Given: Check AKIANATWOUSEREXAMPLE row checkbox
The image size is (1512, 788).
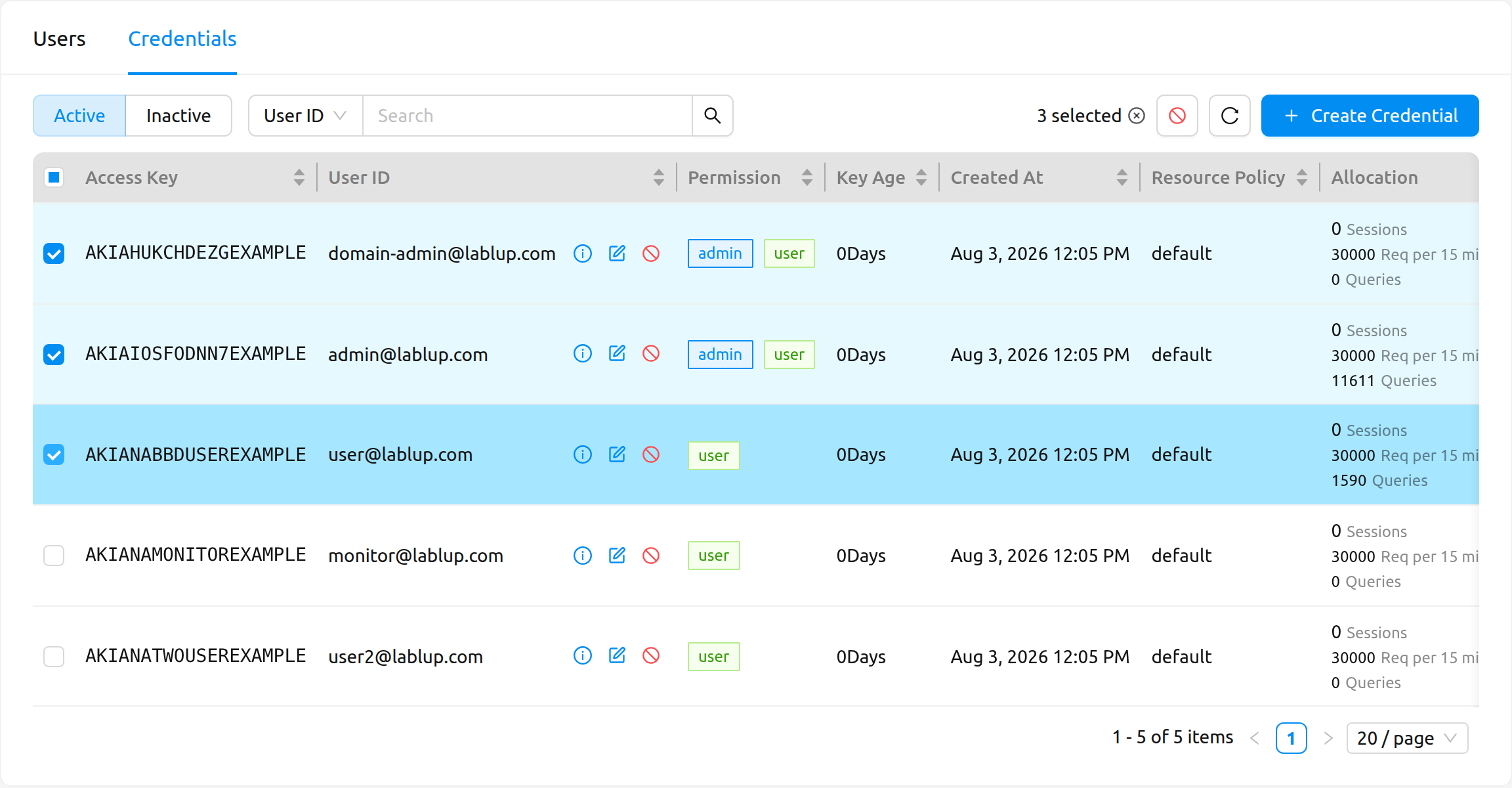Looking at the screenshot, I should [x=54, y=656].
